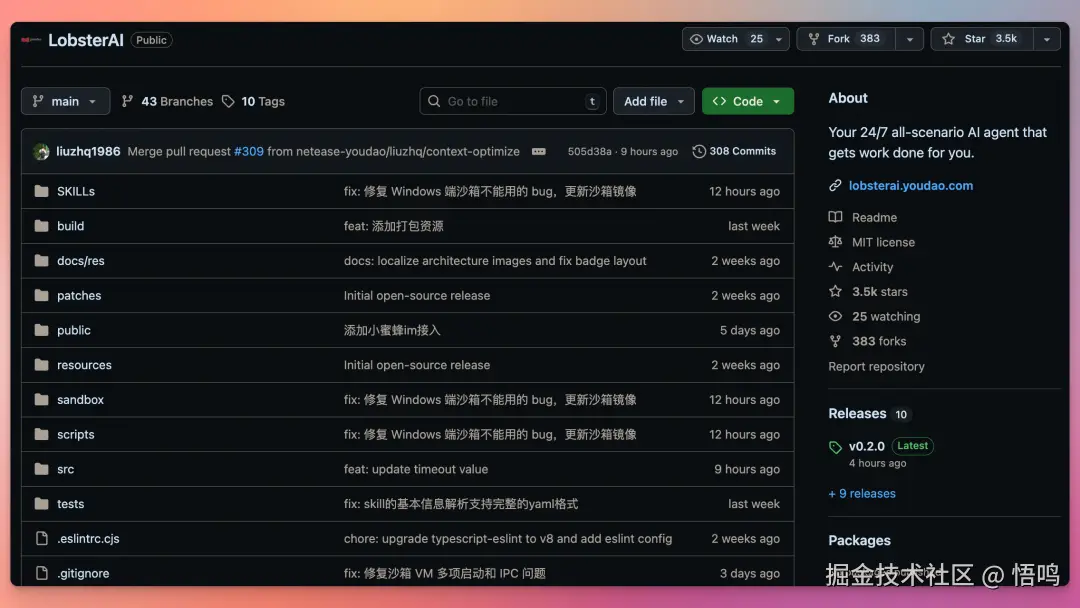
Task: Open the Activity link in About
Action: 872,267
